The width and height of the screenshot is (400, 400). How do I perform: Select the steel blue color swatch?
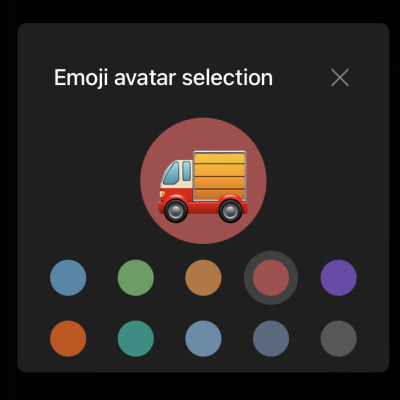[68, 278]
